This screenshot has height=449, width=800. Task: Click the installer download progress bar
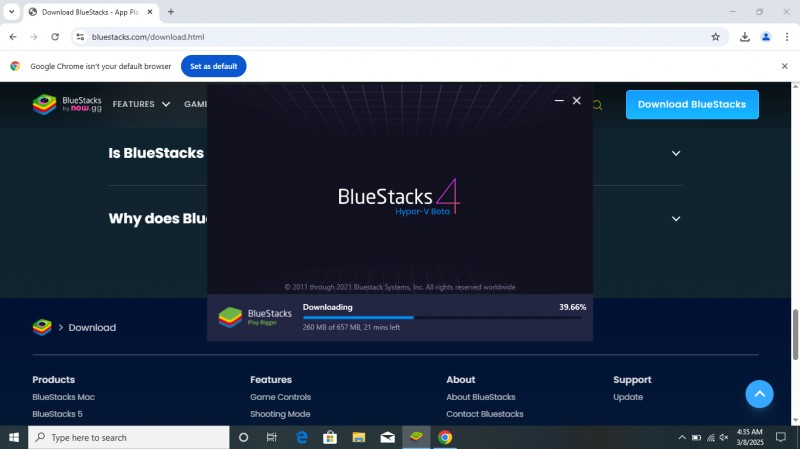(x=444, y=317)
